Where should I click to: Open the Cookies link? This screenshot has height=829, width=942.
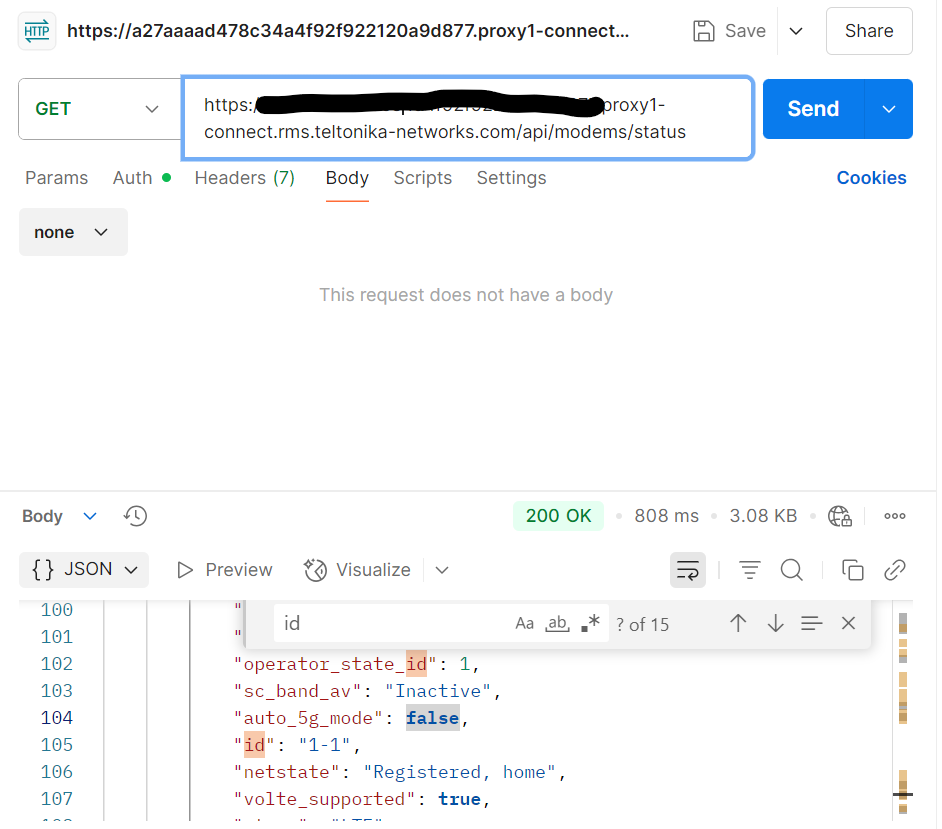[x=871, y=178]
